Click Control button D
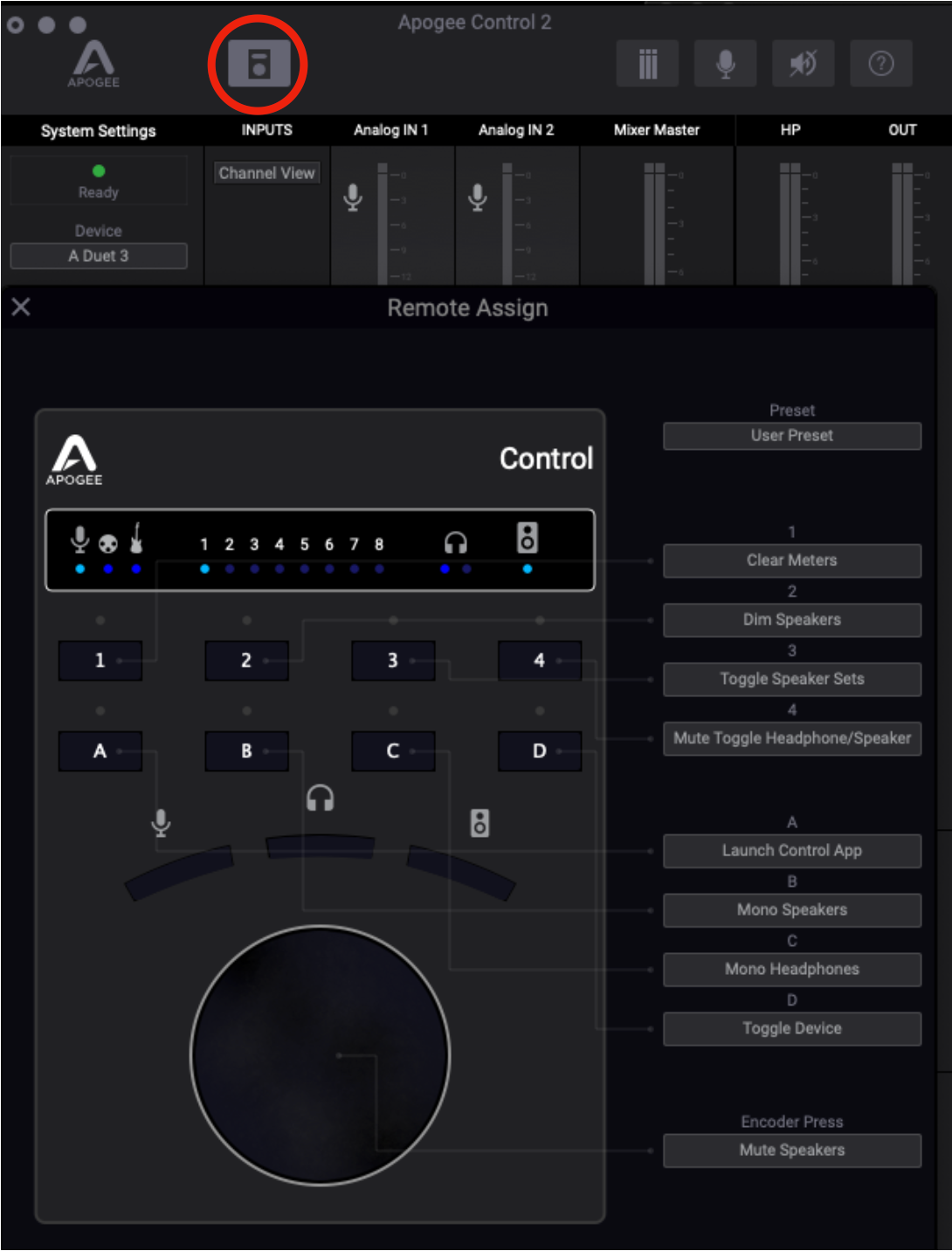The width and height of the screenshot is (952, 1251). [540, 751]
